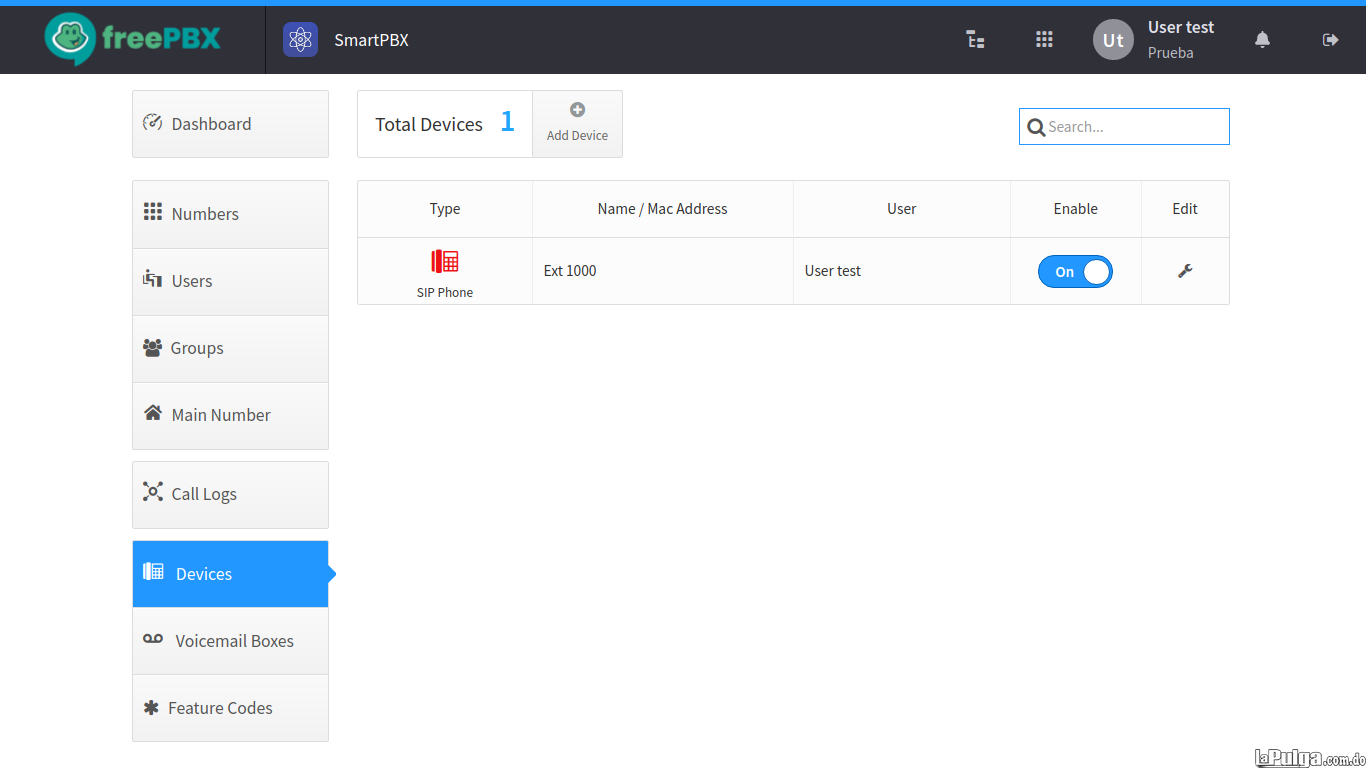Screen dimensions: 1366x768
Task: Click the Feature Codes asterisk icon
Action: [151, 707]
